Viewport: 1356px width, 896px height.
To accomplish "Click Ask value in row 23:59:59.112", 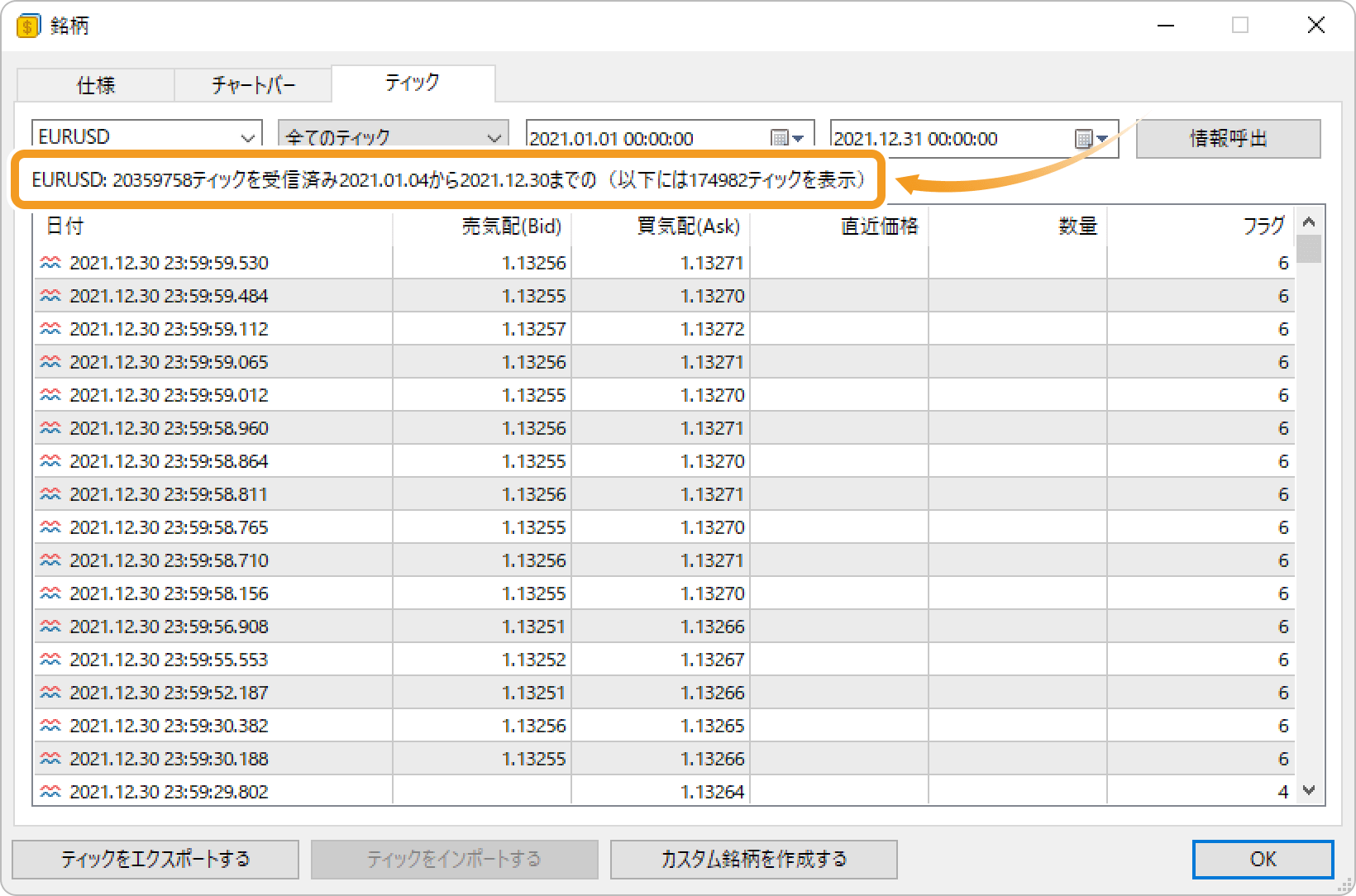I will pos(713,329).
